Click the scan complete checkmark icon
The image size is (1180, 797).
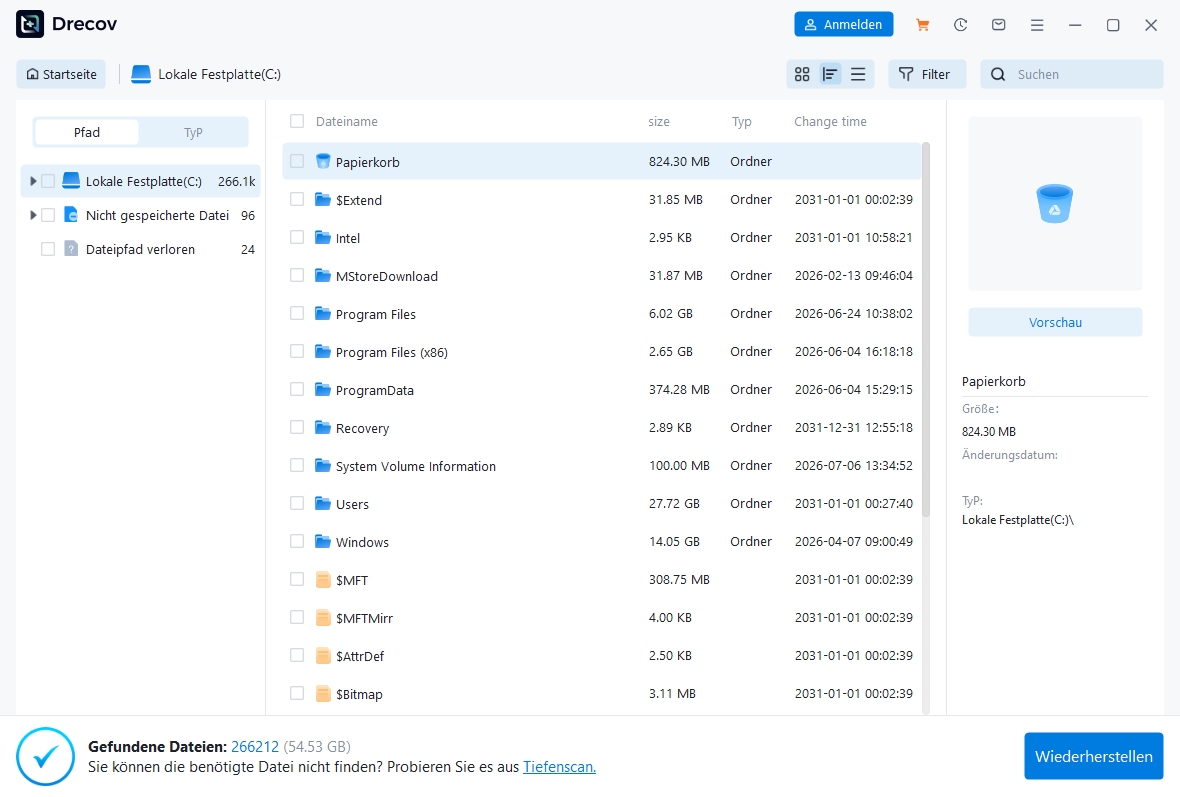pos(45,756)
